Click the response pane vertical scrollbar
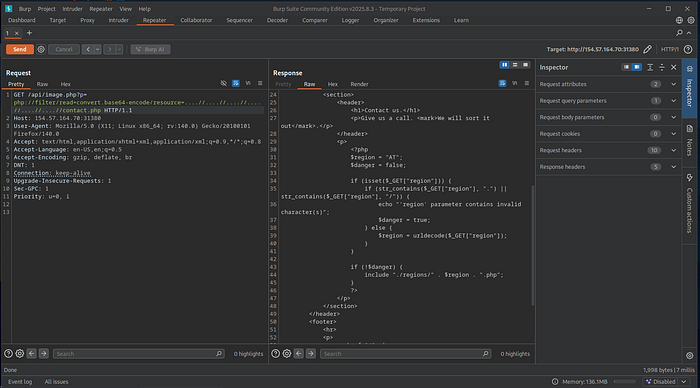Image resolution: width=700 pixels, height=388 pixels. point(532,246)
